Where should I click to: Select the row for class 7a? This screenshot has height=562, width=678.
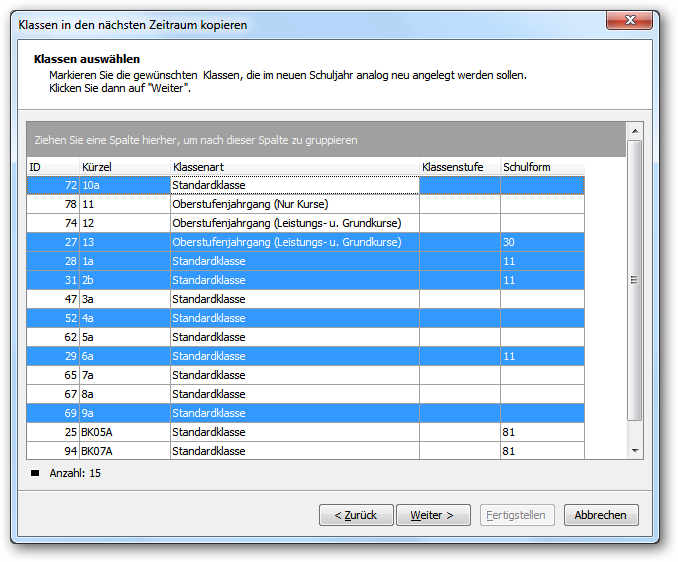(305, 375)
